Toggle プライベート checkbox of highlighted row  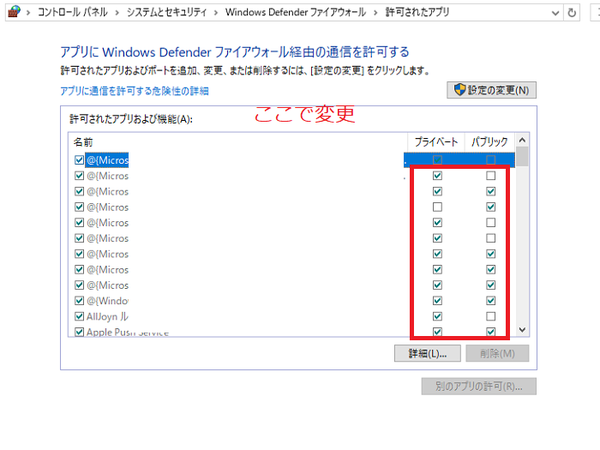[x=437, y=160]
